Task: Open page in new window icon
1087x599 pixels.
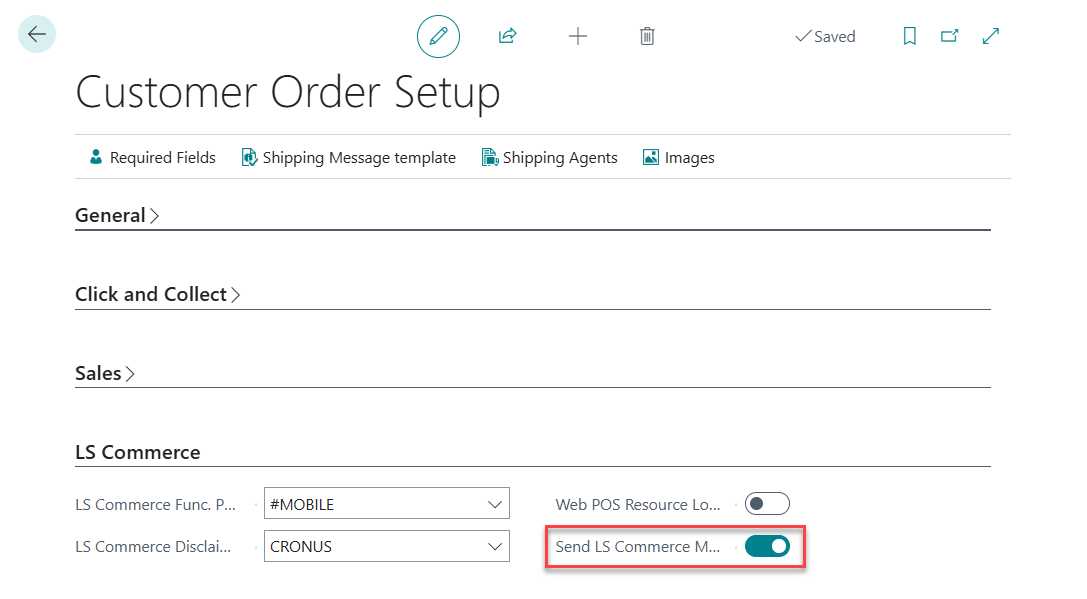Action: click(949, 37)
